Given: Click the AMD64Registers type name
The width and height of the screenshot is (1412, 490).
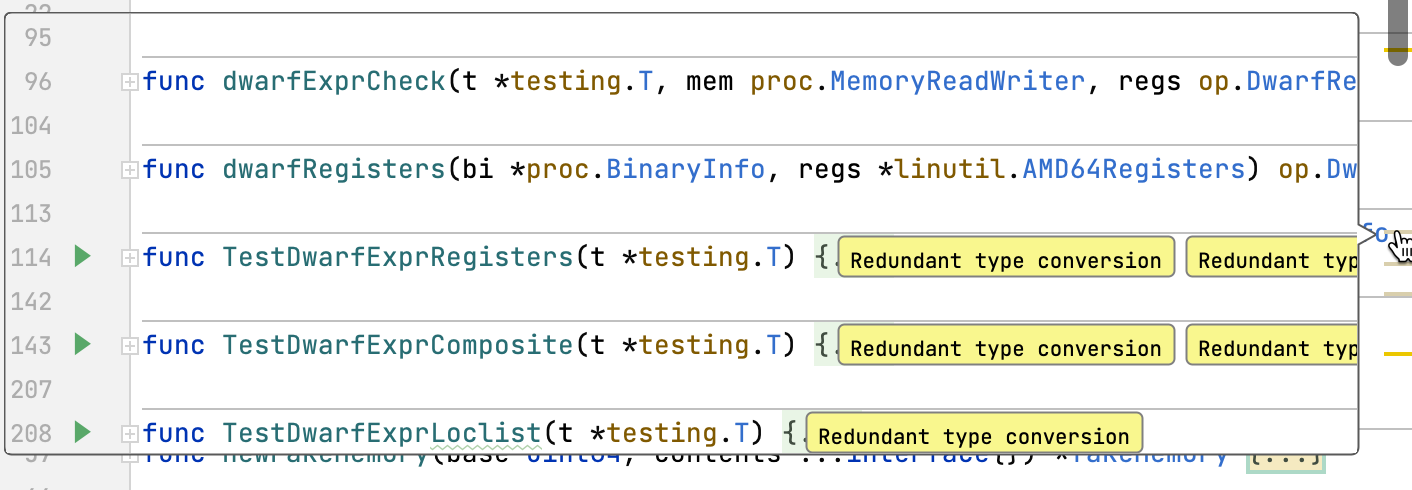Looking at the screenshot, I should [x=1134, y=169].
